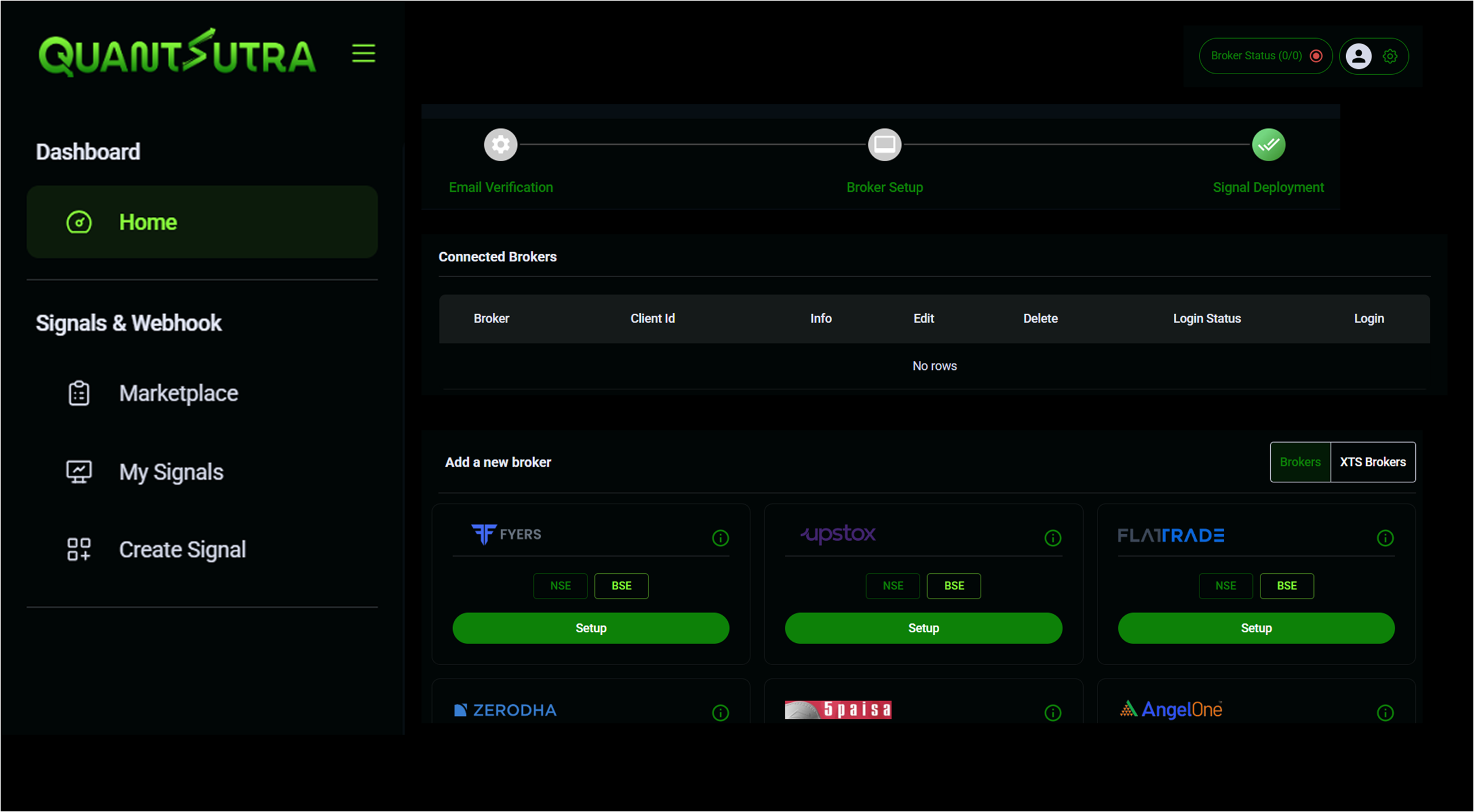This screenshot has height=812, width=1474.
Task: Click the Broker column header
Action: point(491,318)
